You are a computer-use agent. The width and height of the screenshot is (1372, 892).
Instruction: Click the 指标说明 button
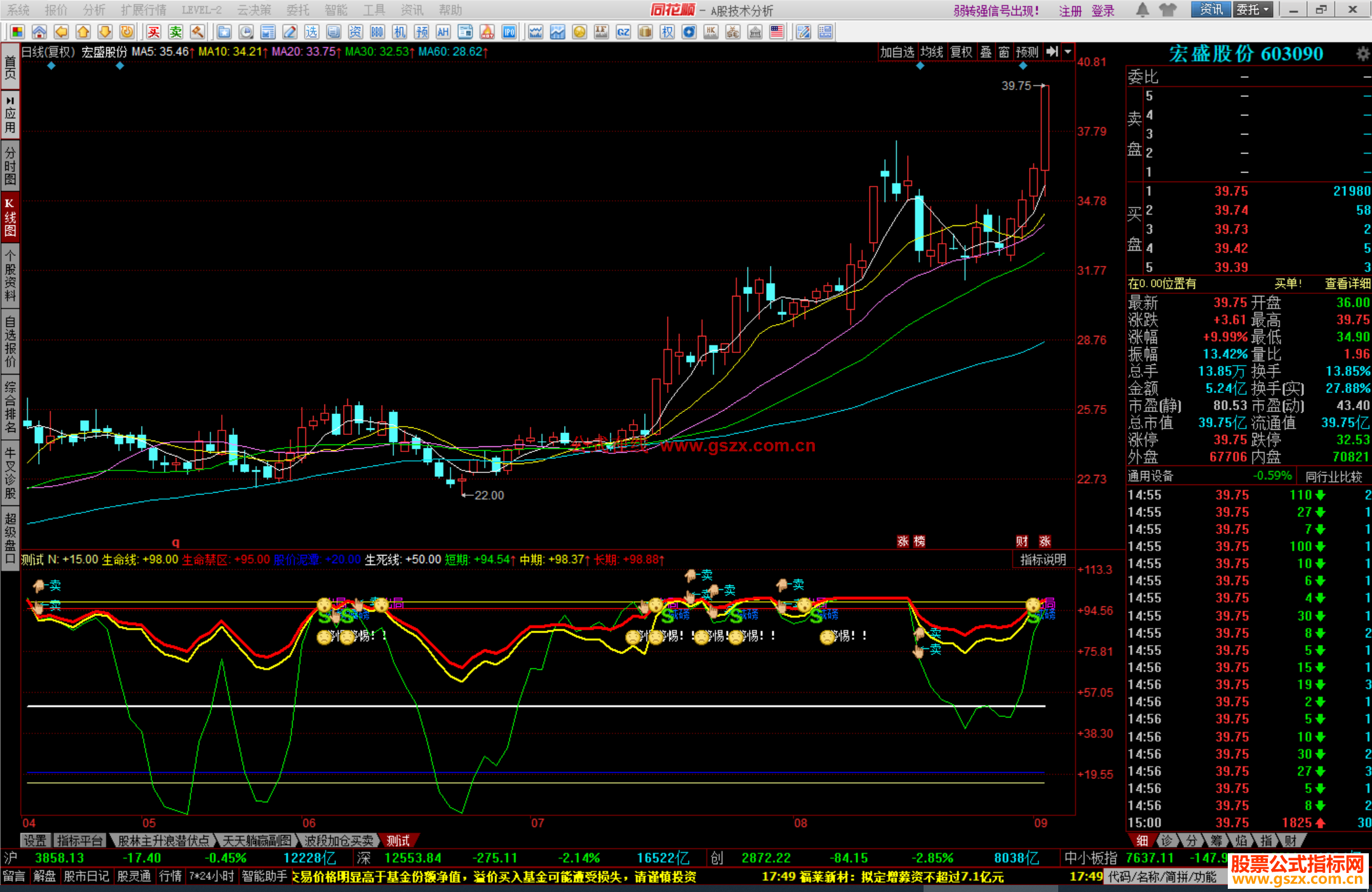[1043, 559]
